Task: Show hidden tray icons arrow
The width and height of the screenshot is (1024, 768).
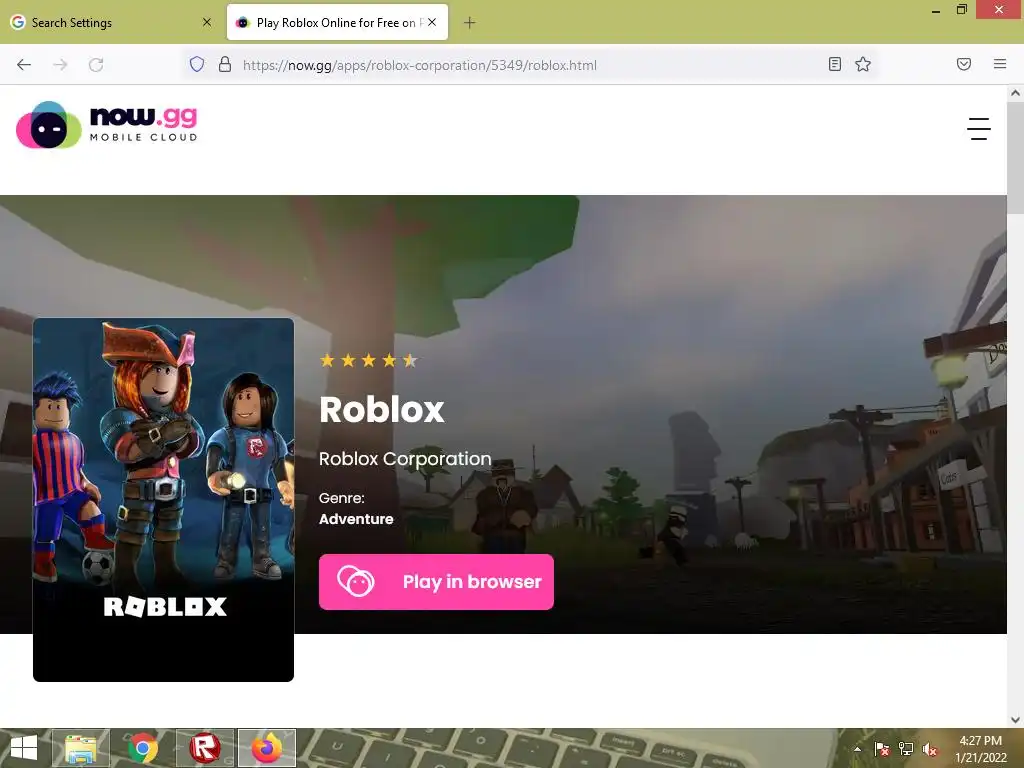Action: pos(857,749)
